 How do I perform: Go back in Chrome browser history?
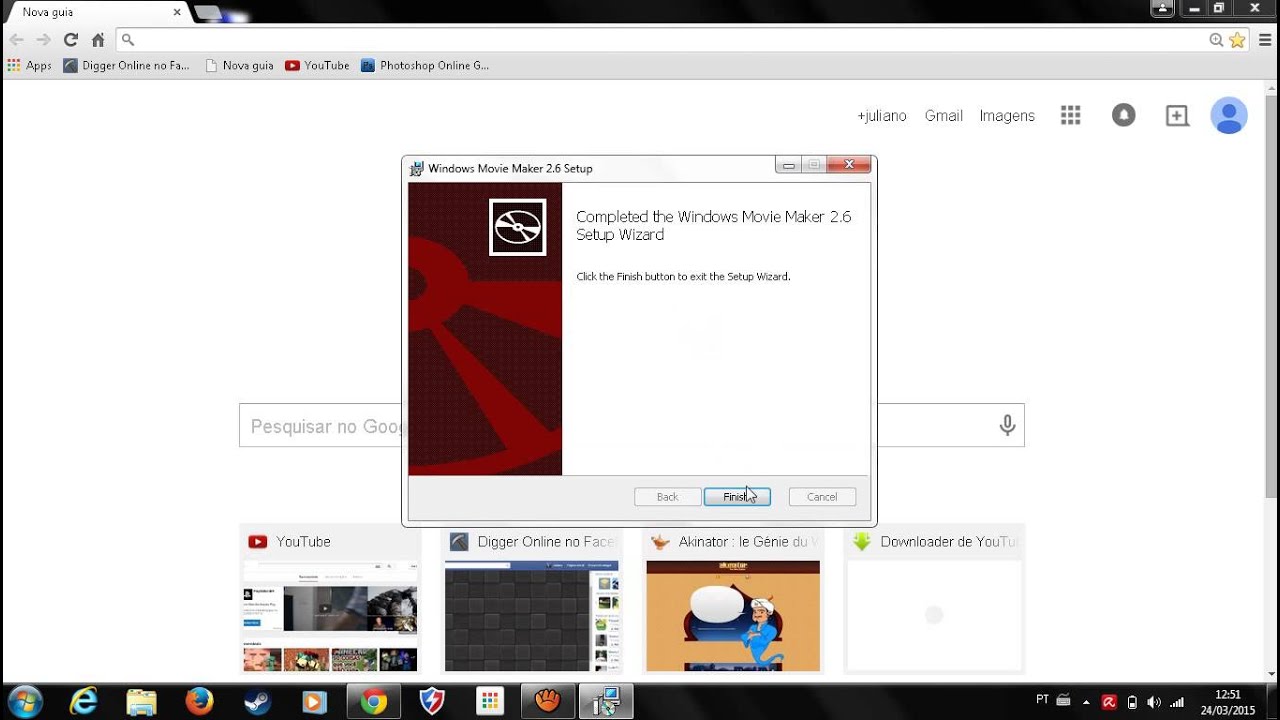click(x=16, y=40)
